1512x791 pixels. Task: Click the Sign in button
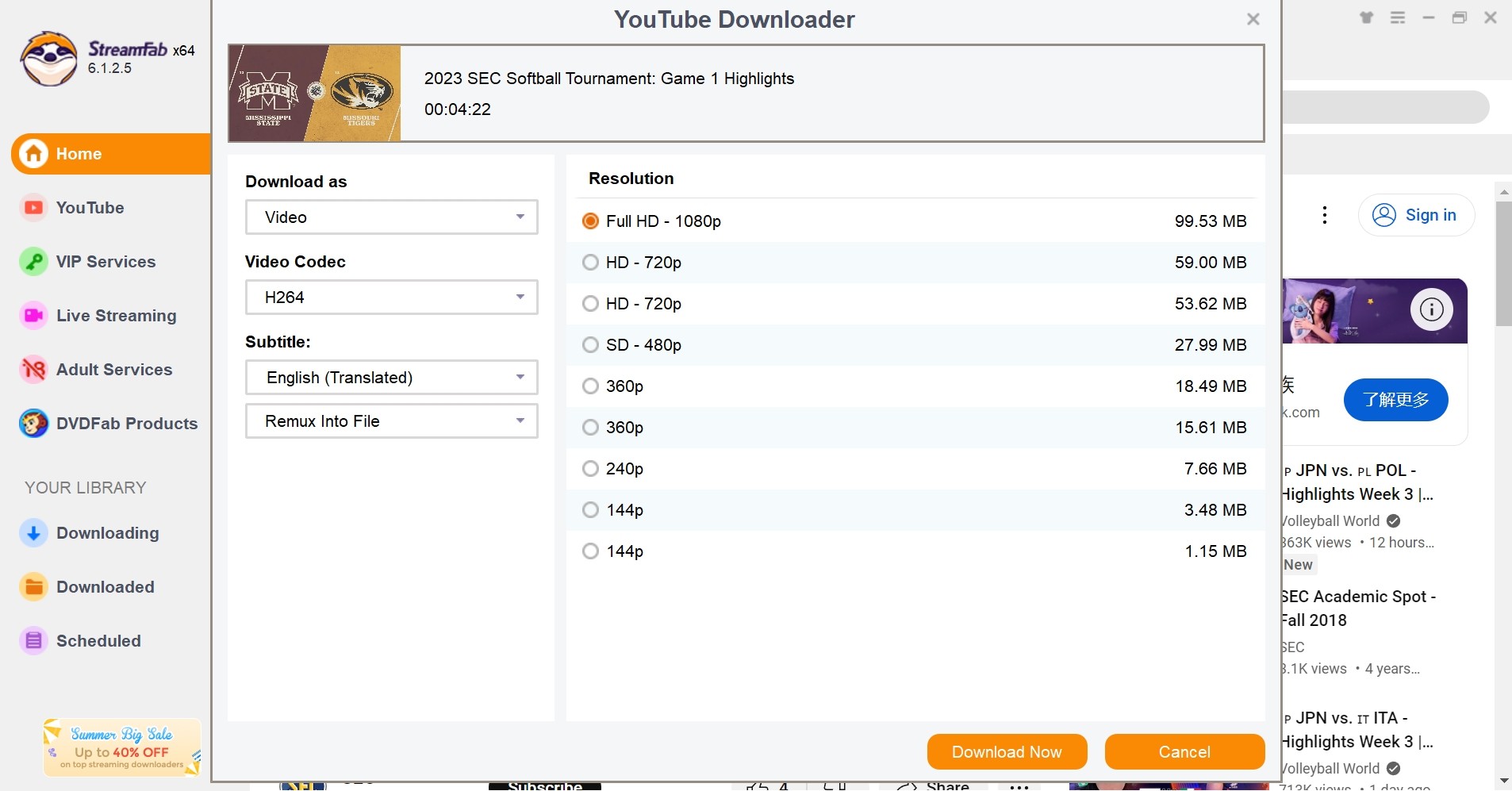pos(1416,215)
